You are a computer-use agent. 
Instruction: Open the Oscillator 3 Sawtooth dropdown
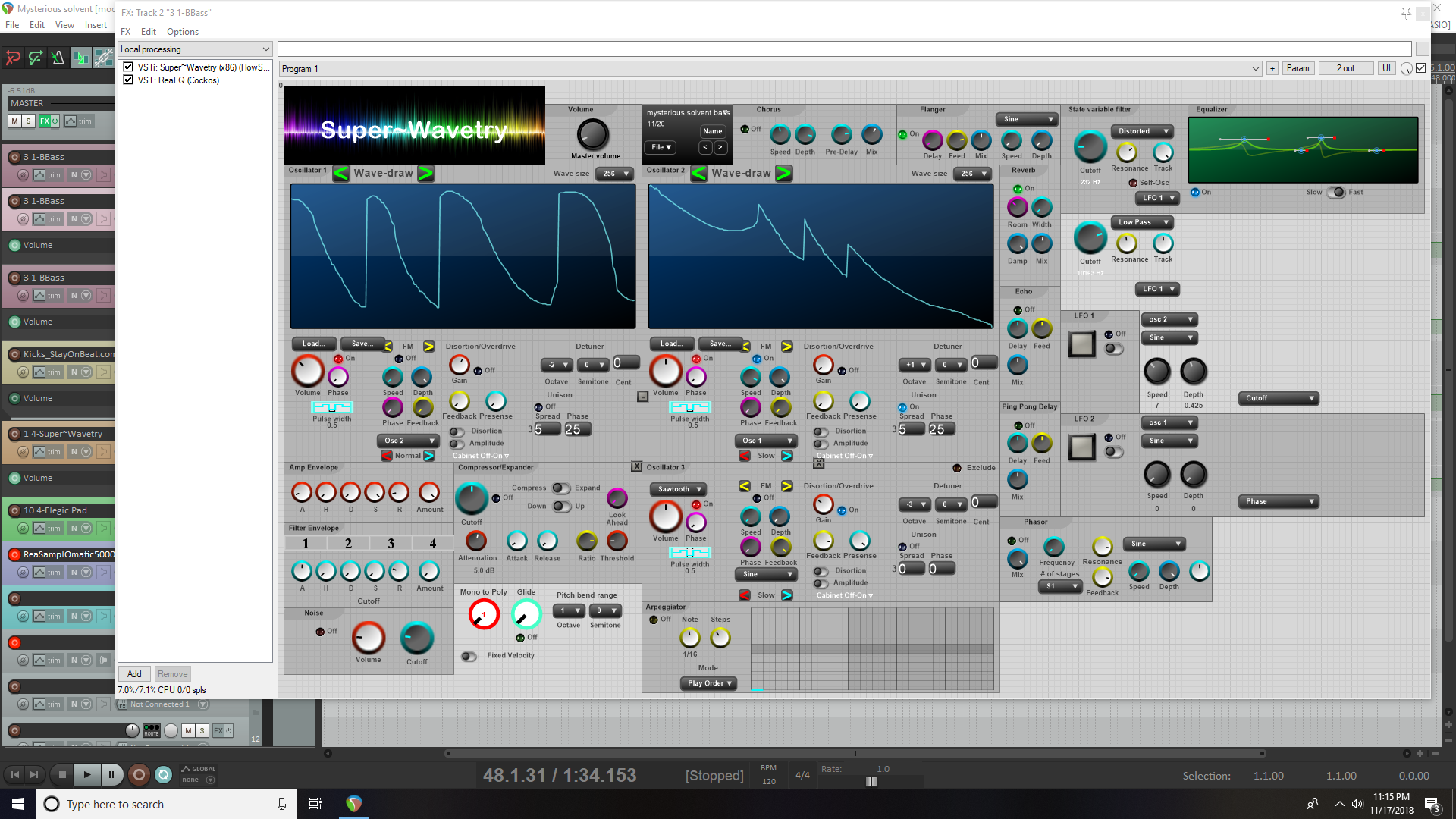(x=678, y=489)
